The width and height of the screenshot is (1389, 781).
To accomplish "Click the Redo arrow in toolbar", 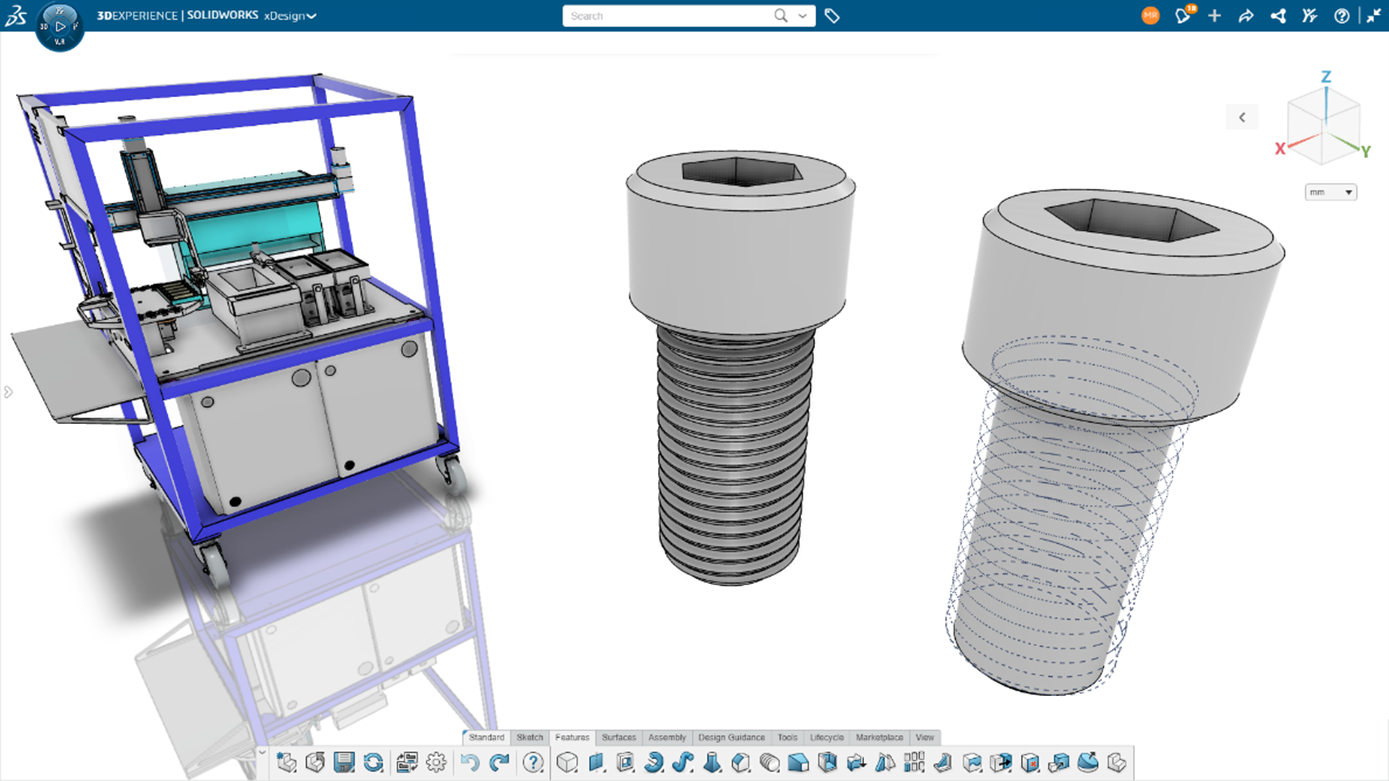I will coord(499,763).
